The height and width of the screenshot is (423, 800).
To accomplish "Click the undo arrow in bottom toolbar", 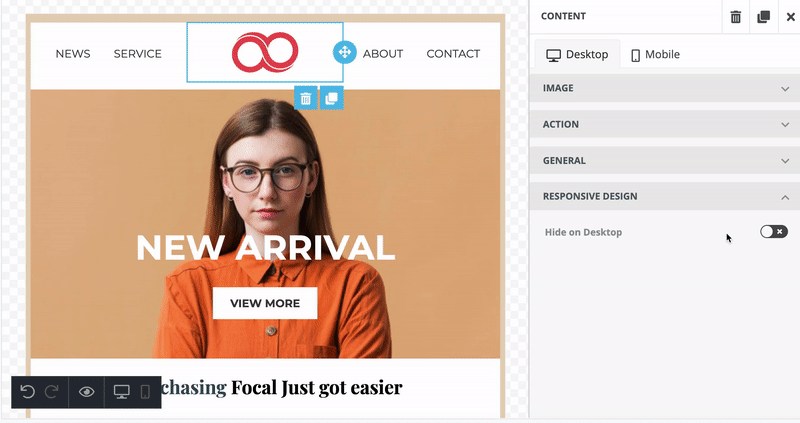I will [x=28, y=392].
